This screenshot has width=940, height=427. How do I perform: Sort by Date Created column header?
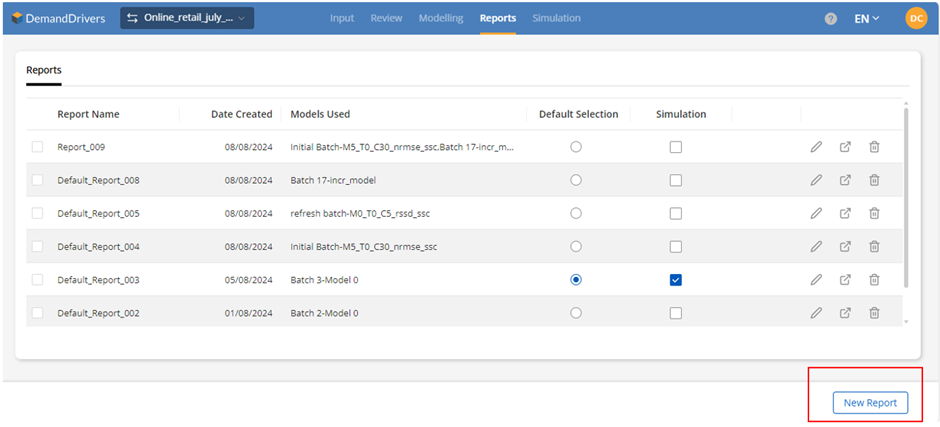tap(241, 114)
